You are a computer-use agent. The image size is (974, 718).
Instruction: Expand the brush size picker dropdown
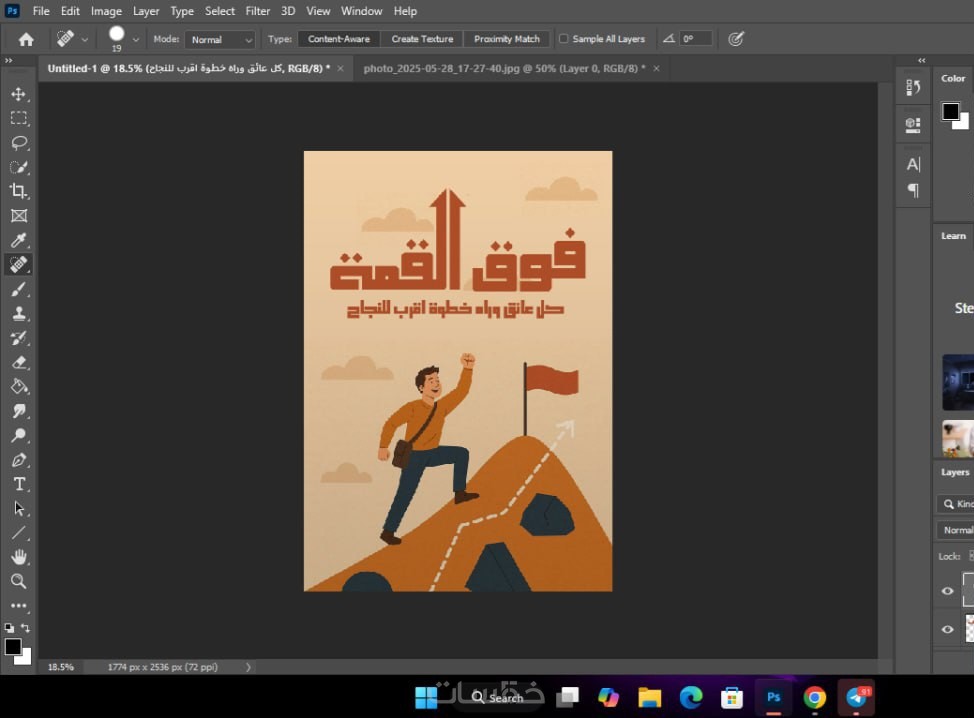(136, 39)
